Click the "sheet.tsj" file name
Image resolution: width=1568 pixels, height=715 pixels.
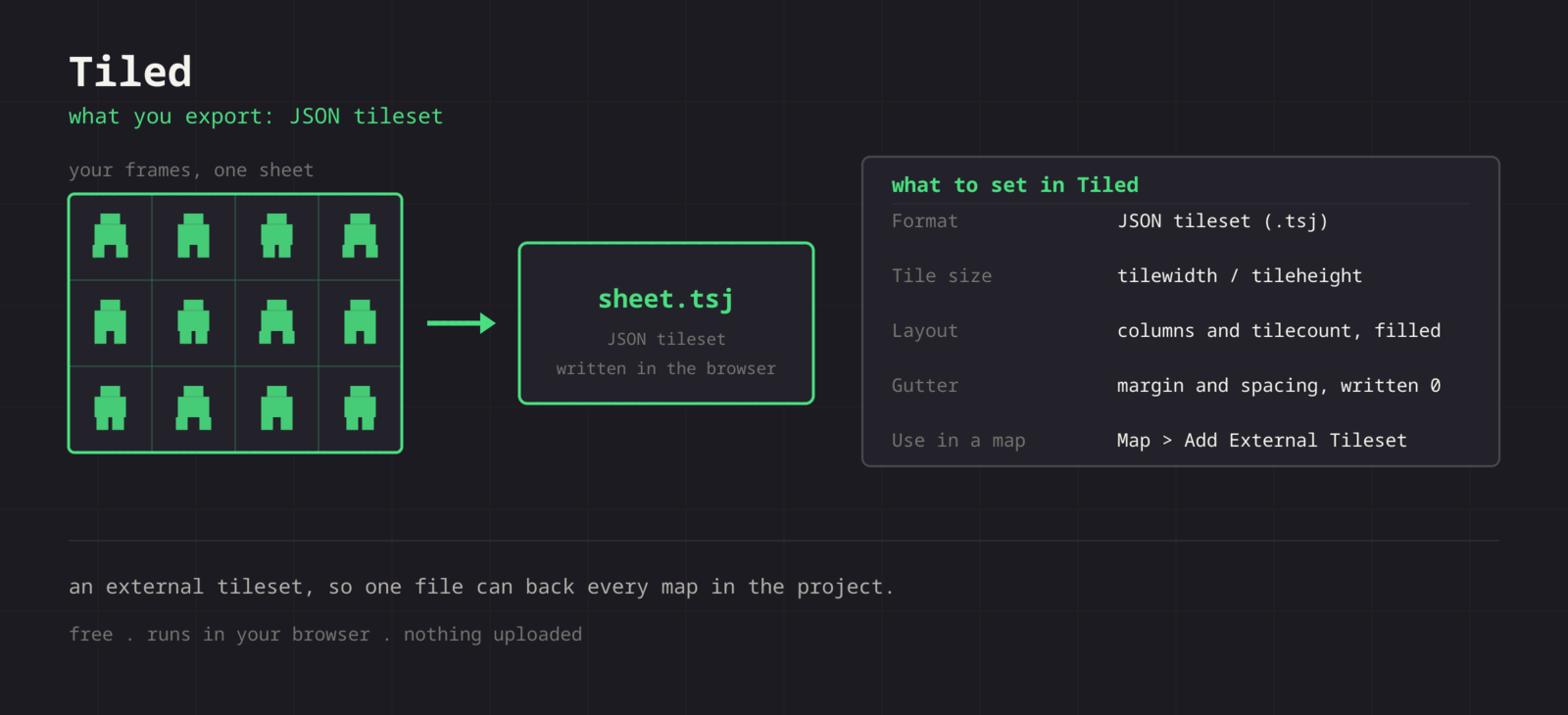point(666,299)
